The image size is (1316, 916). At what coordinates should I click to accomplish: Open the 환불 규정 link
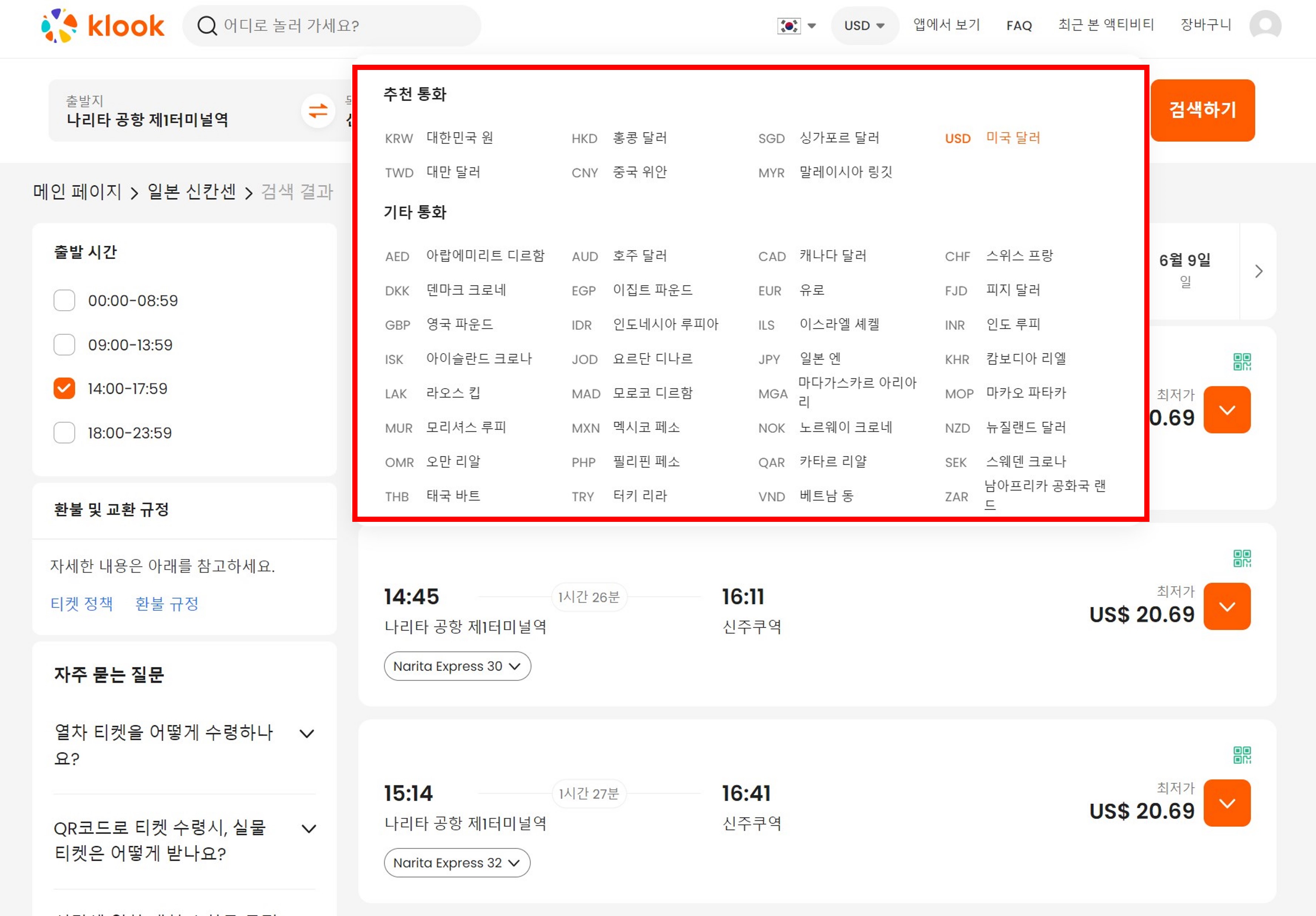click(x=167, y=604)
